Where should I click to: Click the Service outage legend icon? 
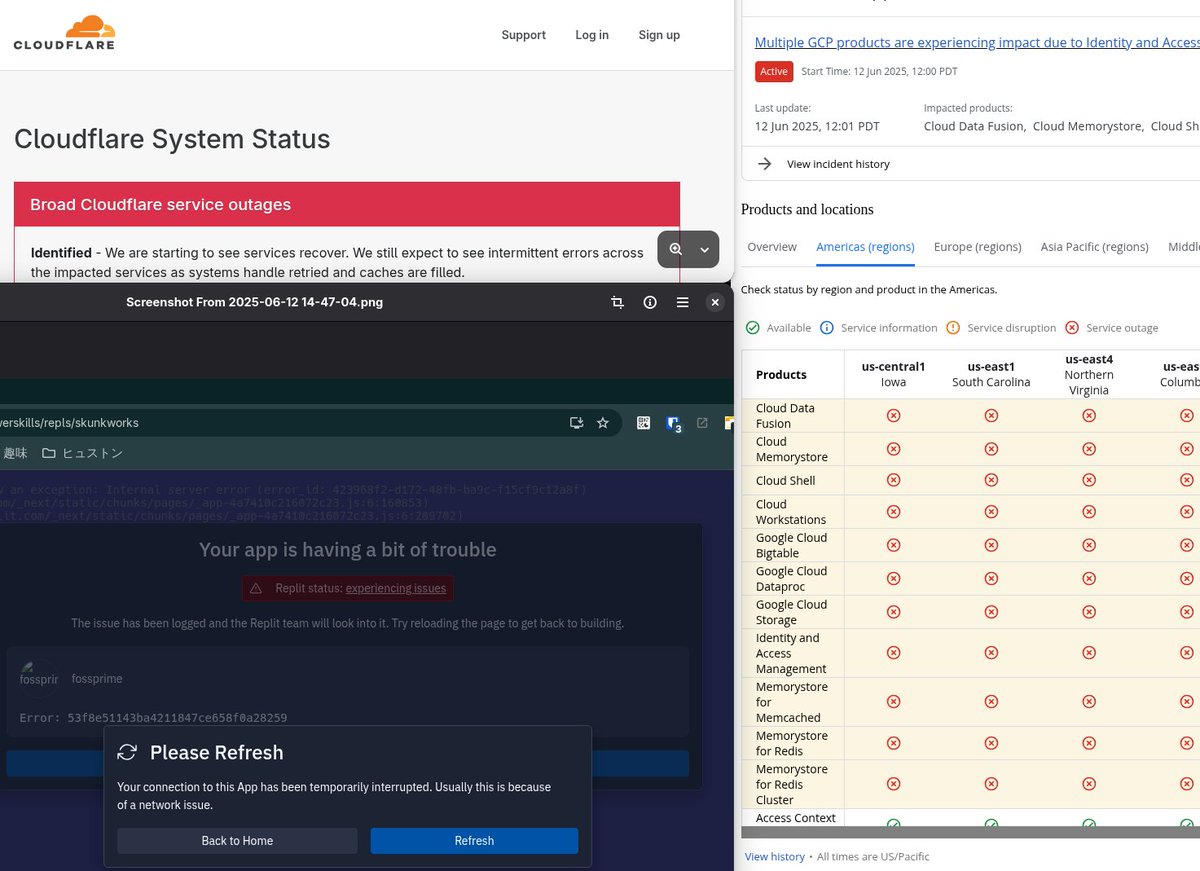(1072, 328)
